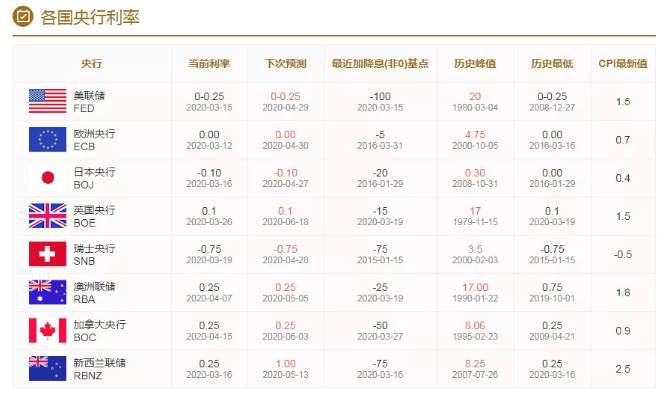Click the FED historic peak value 20
Screen dimensions: 668x401
tap(475, 96)
